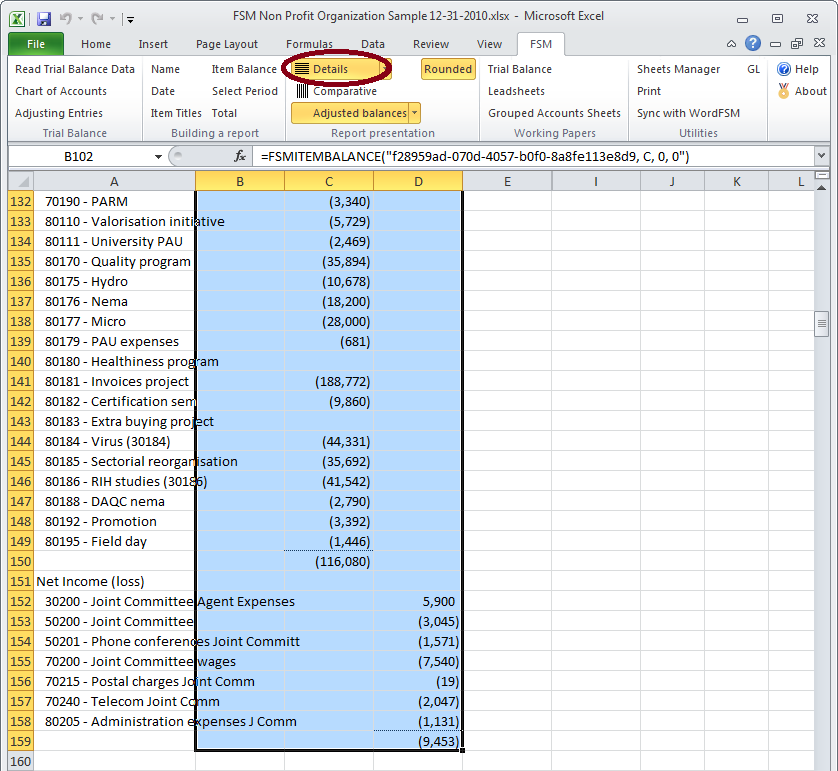Open the Formulas ribbon tab
The image size is (838, 771).
tap(309, 44)
